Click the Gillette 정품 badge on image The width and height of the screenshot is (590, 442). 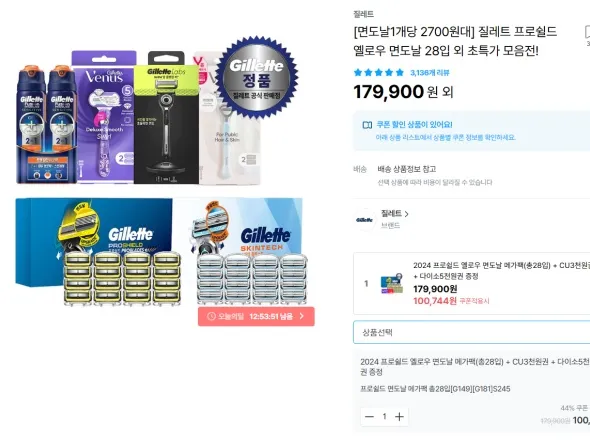(x=257, y=77)
